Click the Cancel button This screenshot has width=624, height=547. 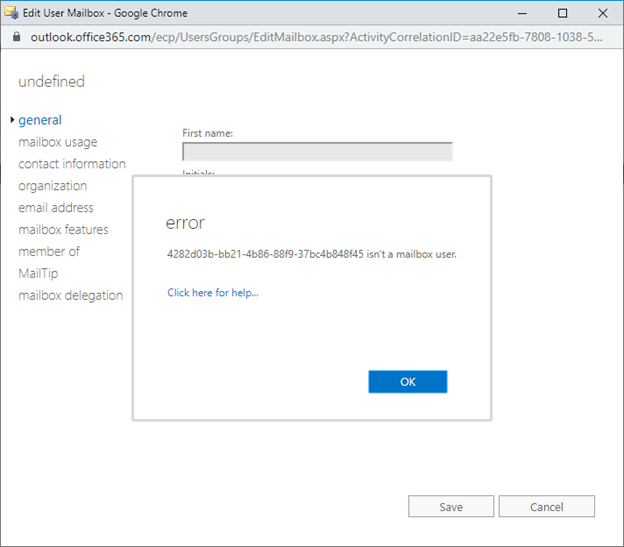(546, 506)
